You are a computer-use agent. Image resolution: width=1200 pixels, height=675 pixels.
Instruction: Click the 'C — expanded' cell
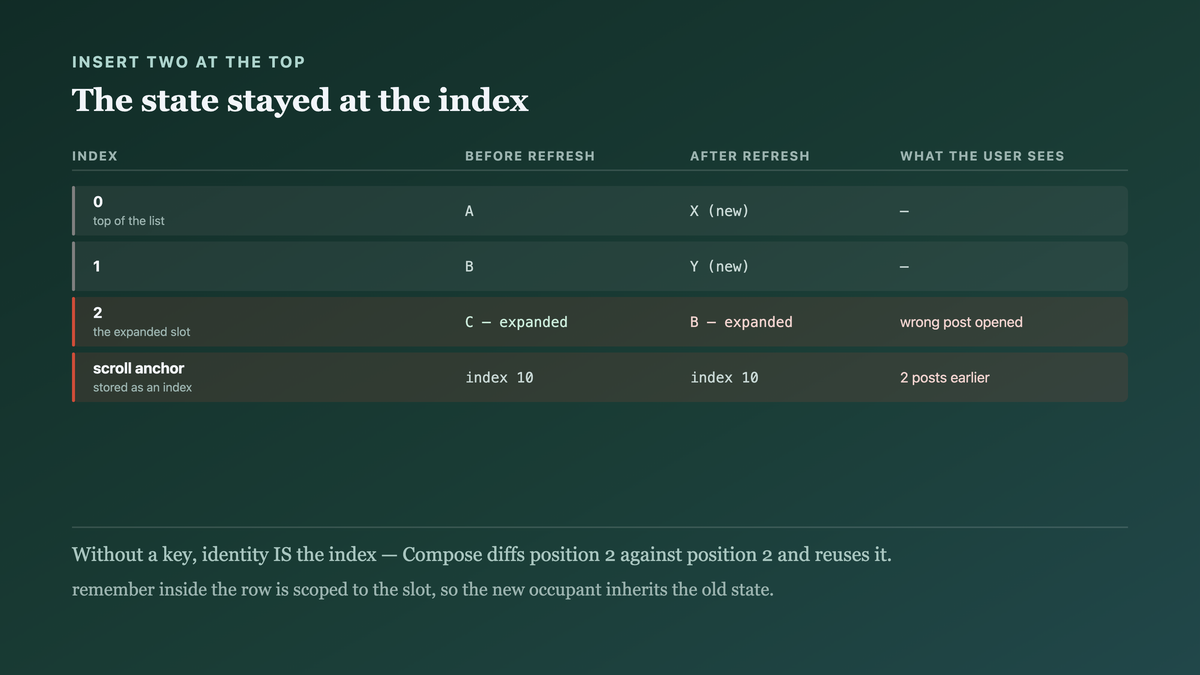[516, 322]
